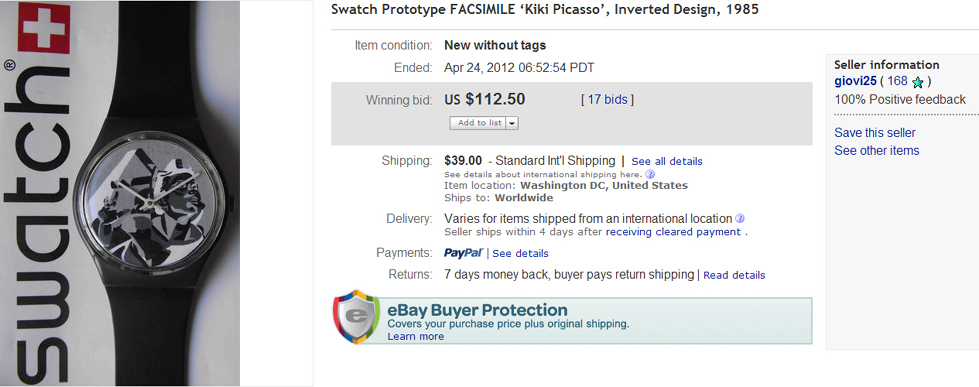Screen dimensions: 979x387
Task: Open See details for payments
Action: click(x=520, y=253)
